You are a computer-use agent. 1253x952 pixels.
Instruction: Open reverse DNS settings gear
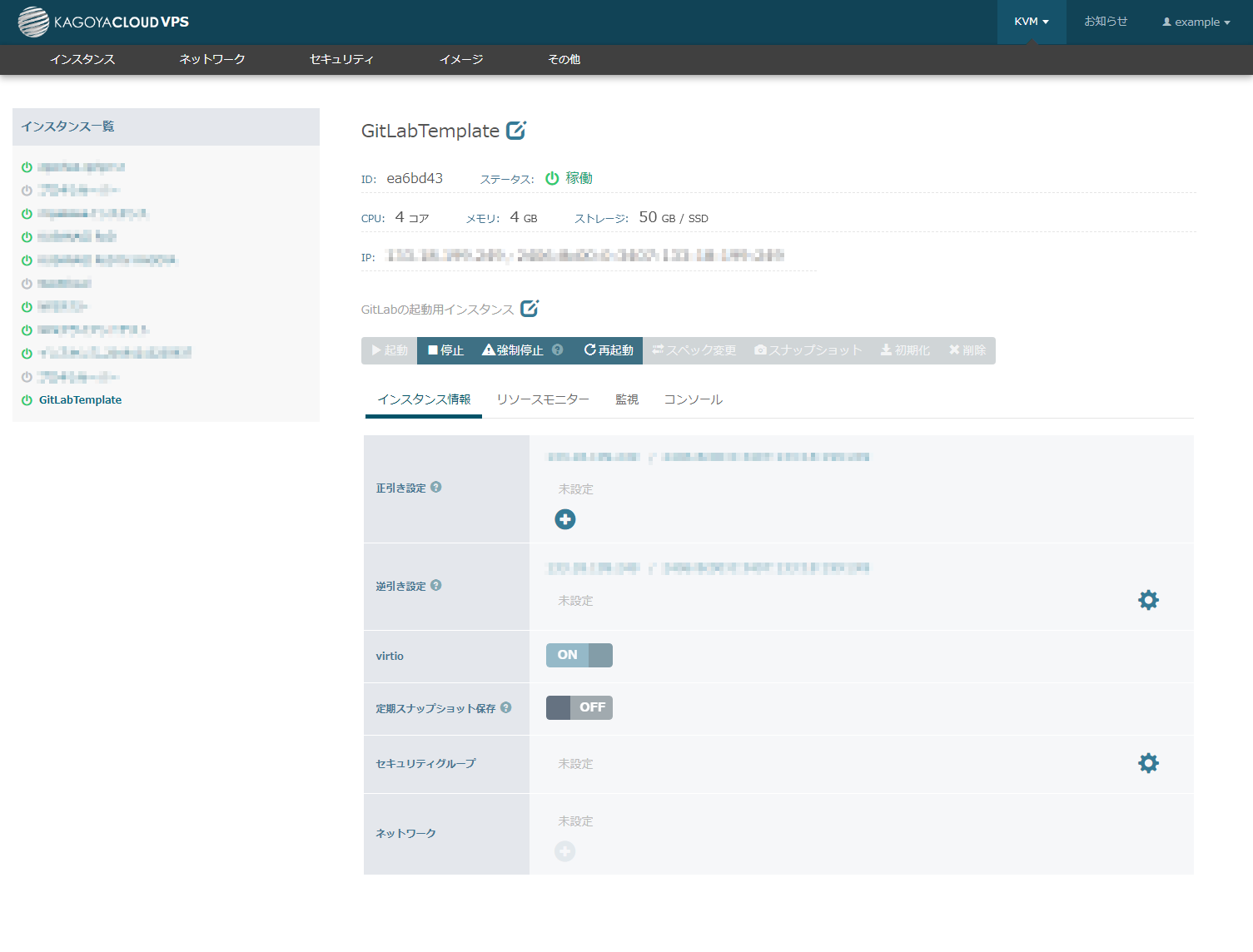[1148, 600]
